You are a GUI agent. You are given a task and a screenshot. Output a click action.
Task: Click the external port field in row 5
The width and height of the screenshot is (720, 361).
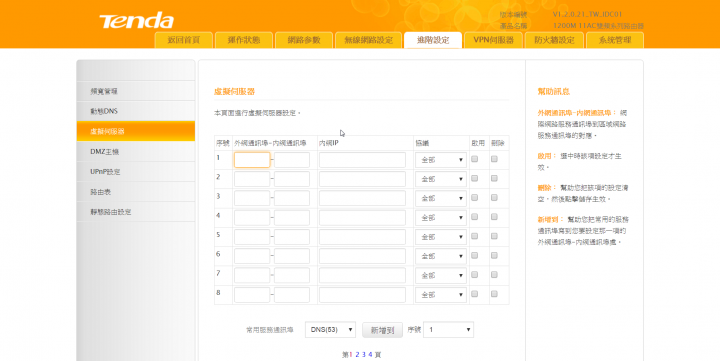[x=252, y=237]
